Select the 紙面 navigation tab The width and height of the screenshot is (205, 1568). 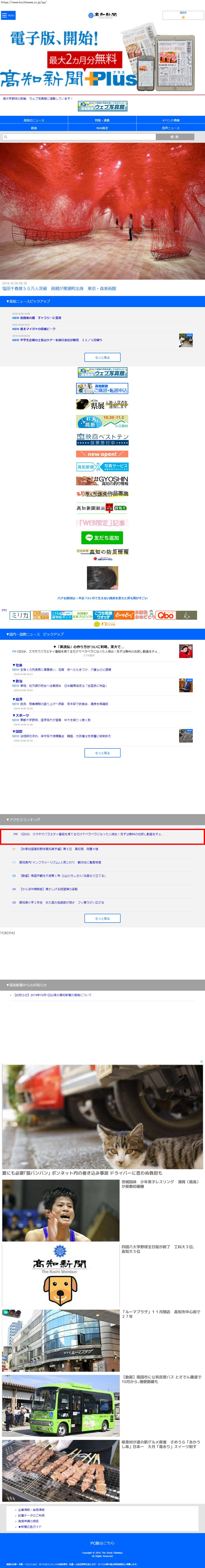coord(34,128)
